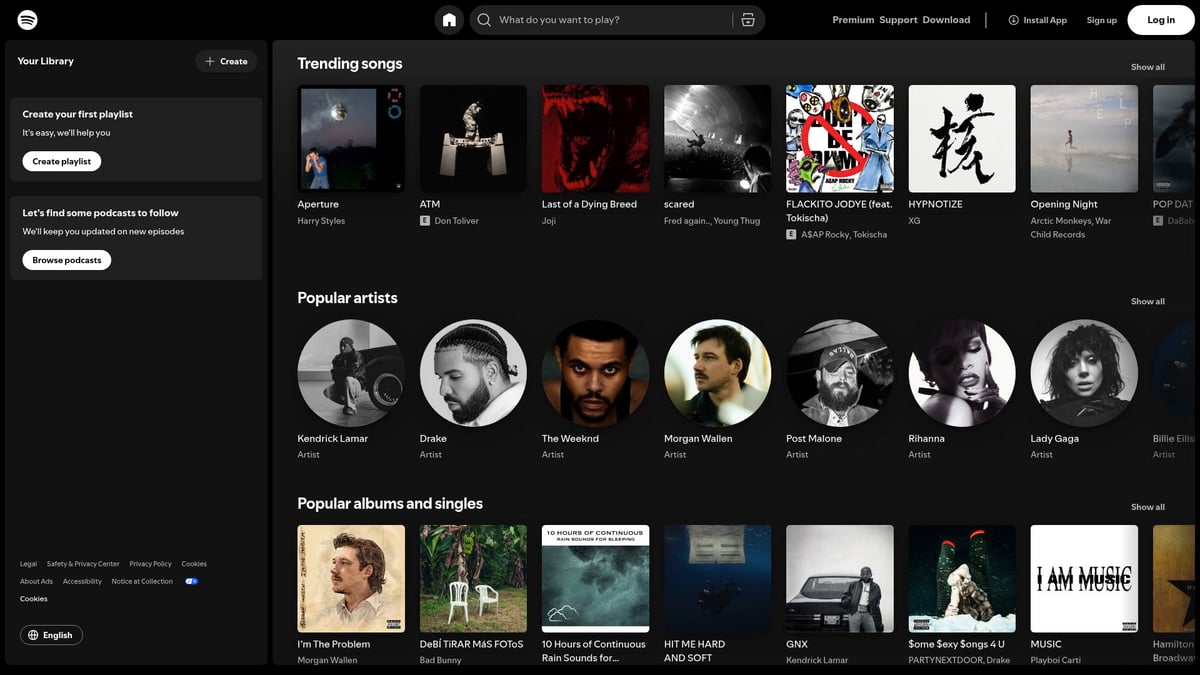Show all Popular albums and singles

[x=1147, y=507]
